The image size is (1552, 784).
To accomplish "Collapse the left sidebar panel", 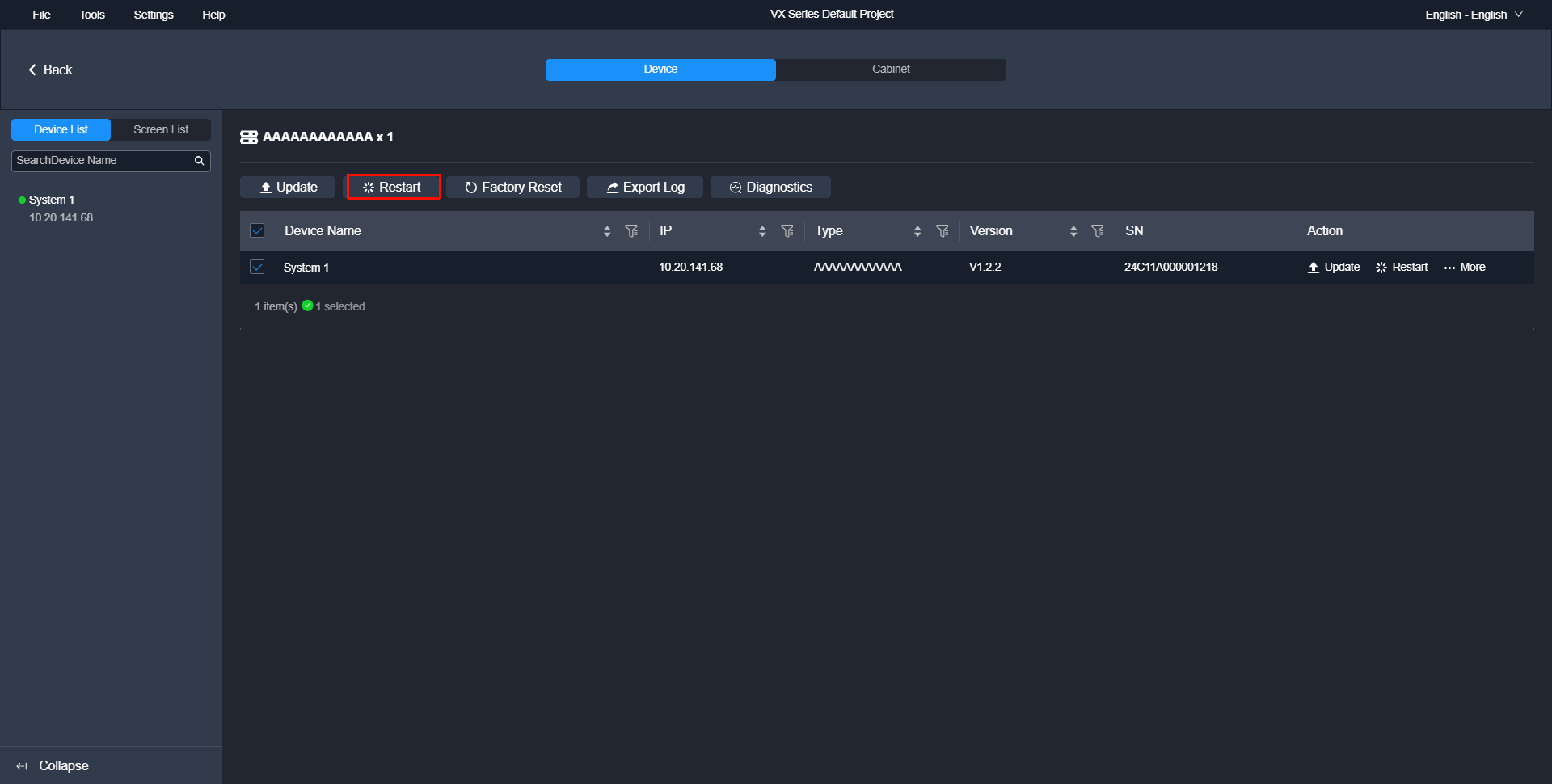I will click(x=53, y=765).
